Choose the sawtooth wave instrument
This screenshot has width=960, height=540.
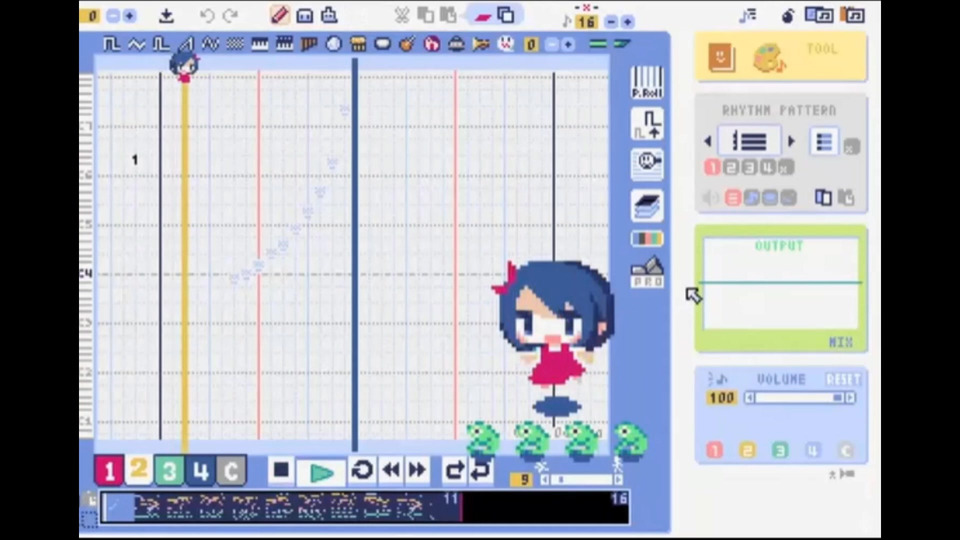(x=186, y=44)
